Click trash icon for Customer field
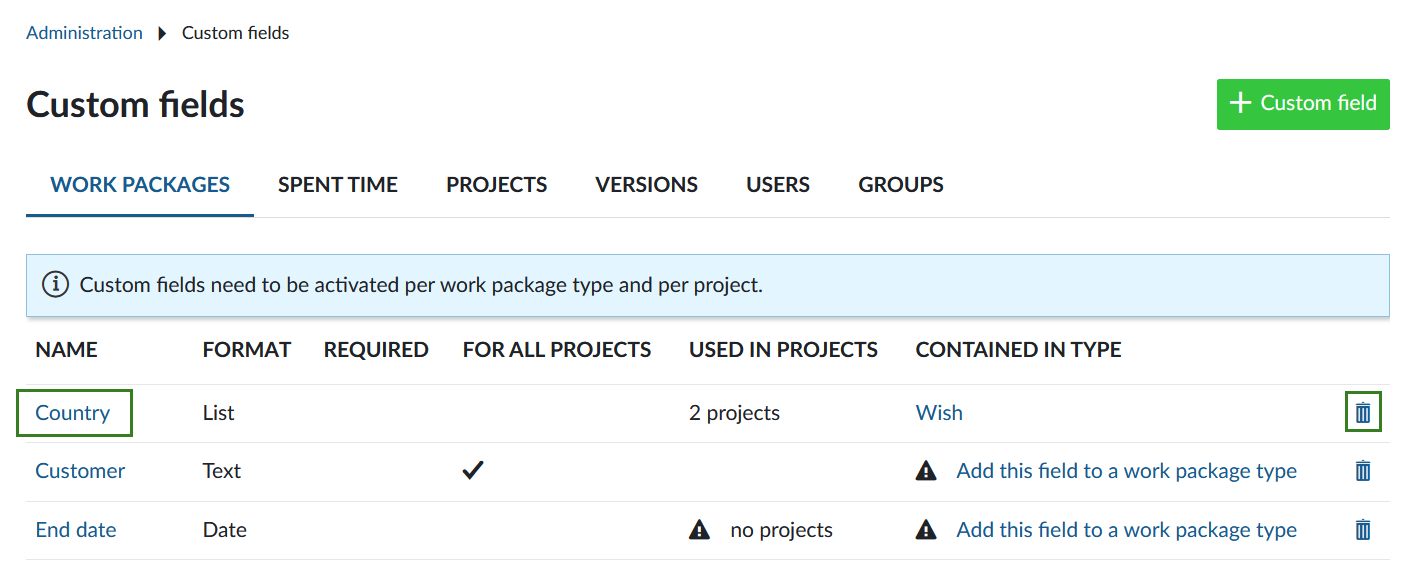 click(1362, 471)
